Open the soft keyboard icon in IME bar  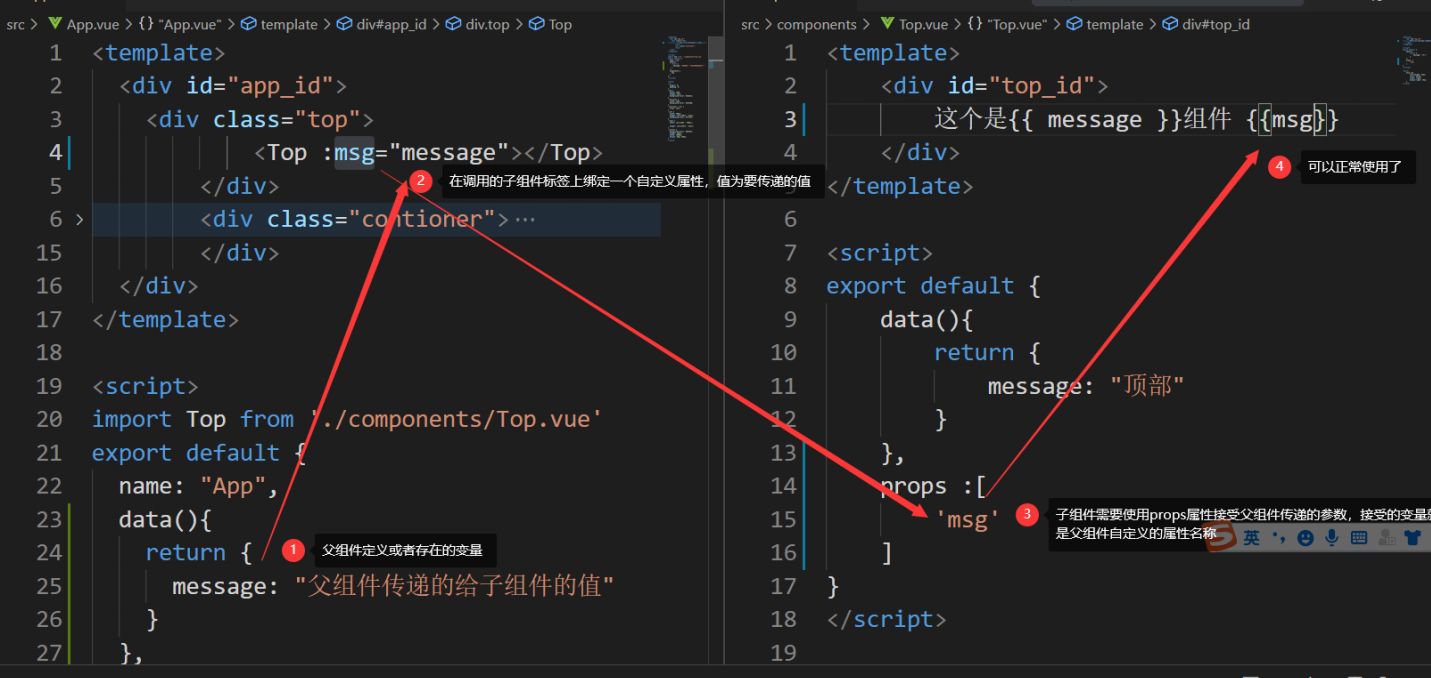(1359, 538)
